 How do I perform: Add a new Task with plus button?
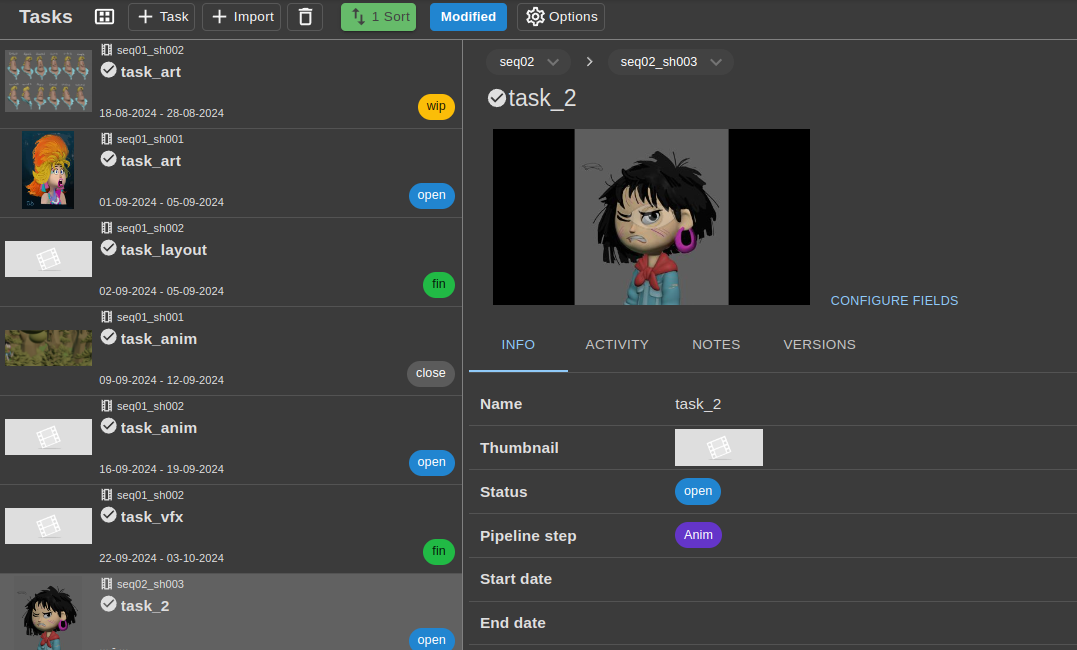162,17
